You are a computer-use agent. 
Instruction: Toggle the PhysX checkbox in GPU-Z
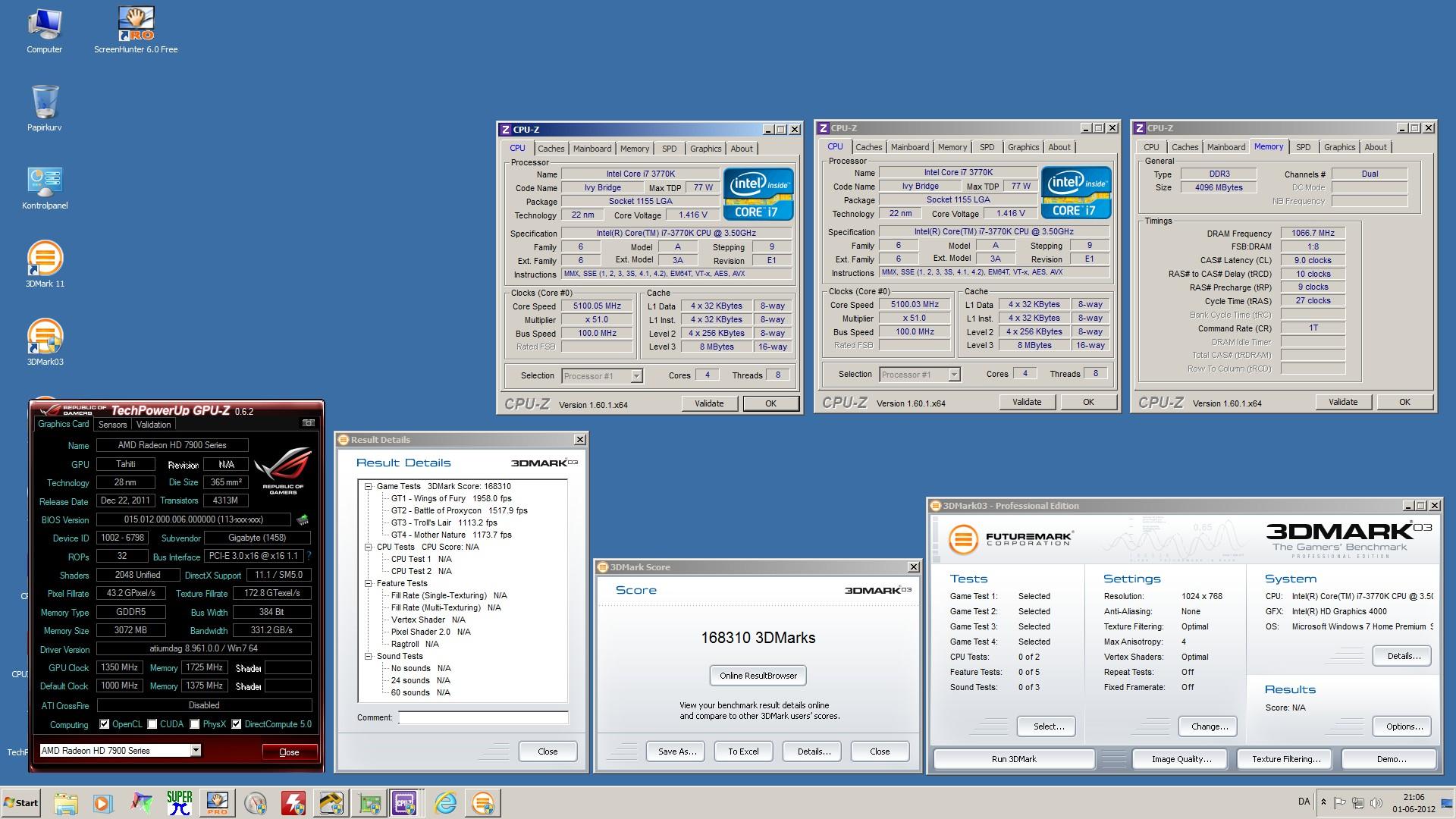(195, 724)
